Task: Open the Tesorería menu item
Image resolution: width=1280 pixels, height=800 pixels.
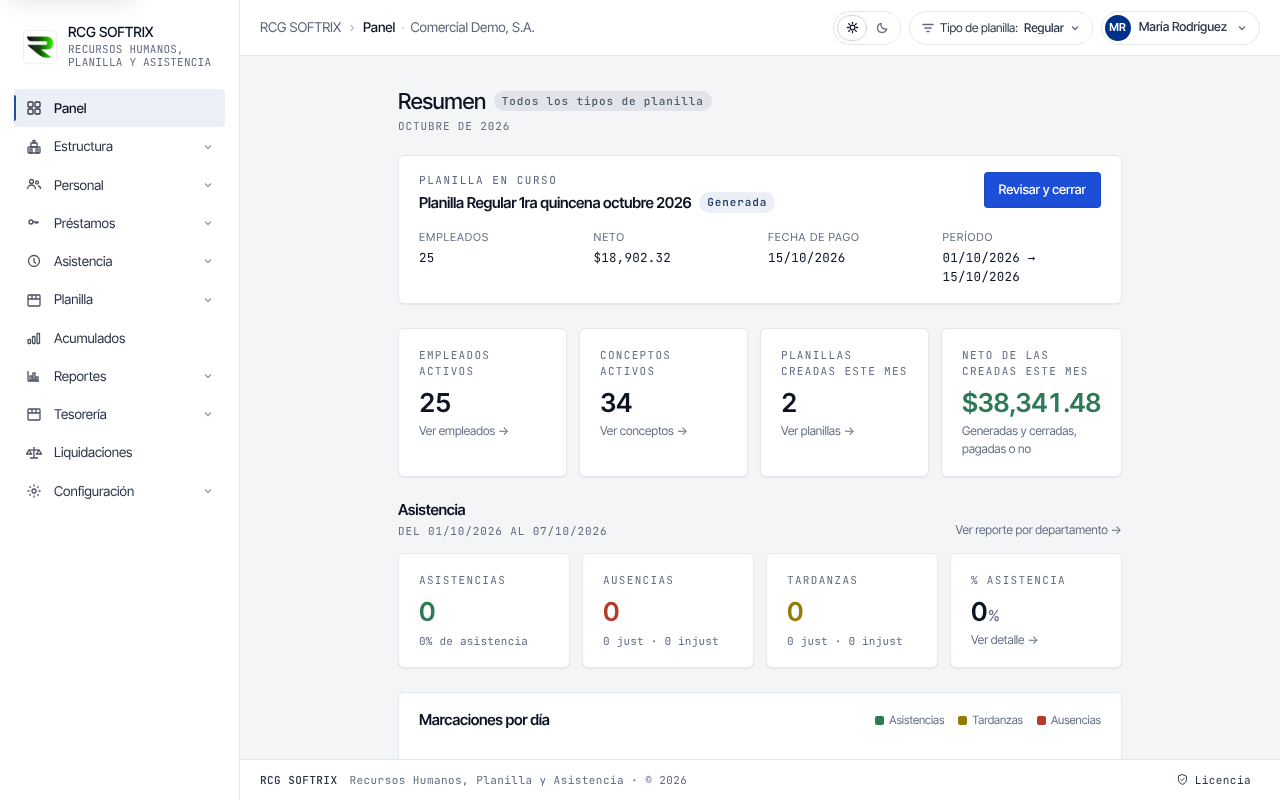Action: click(x=120, y=414)
